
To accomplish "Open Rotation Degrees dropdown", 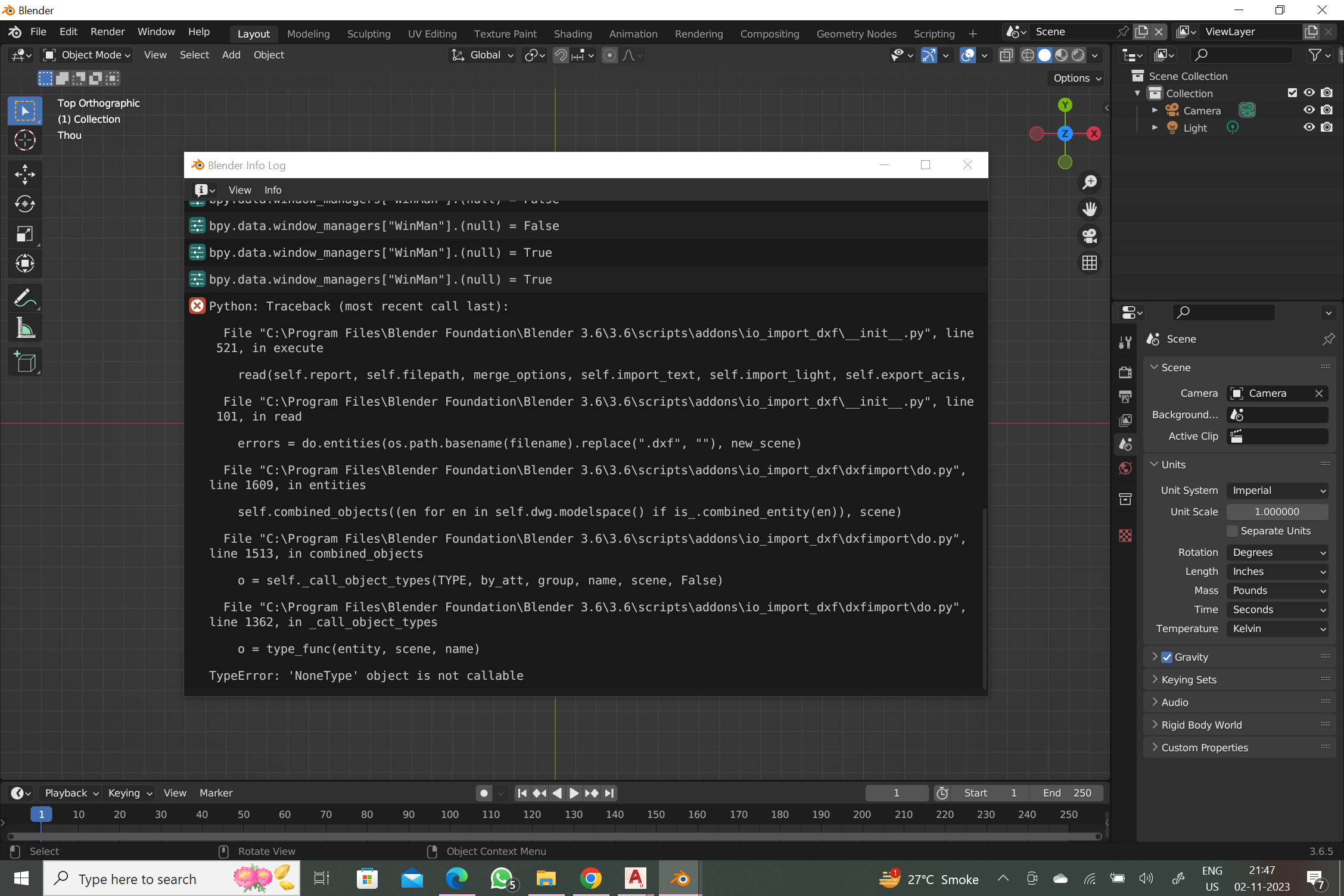I will [x=1277, y=552].
